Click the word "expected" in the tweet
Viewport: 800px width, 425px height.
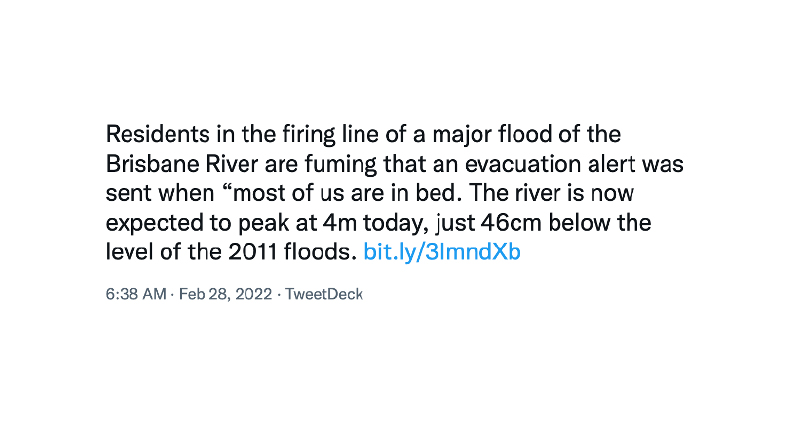pyautogui.click(x=150, y=222)
